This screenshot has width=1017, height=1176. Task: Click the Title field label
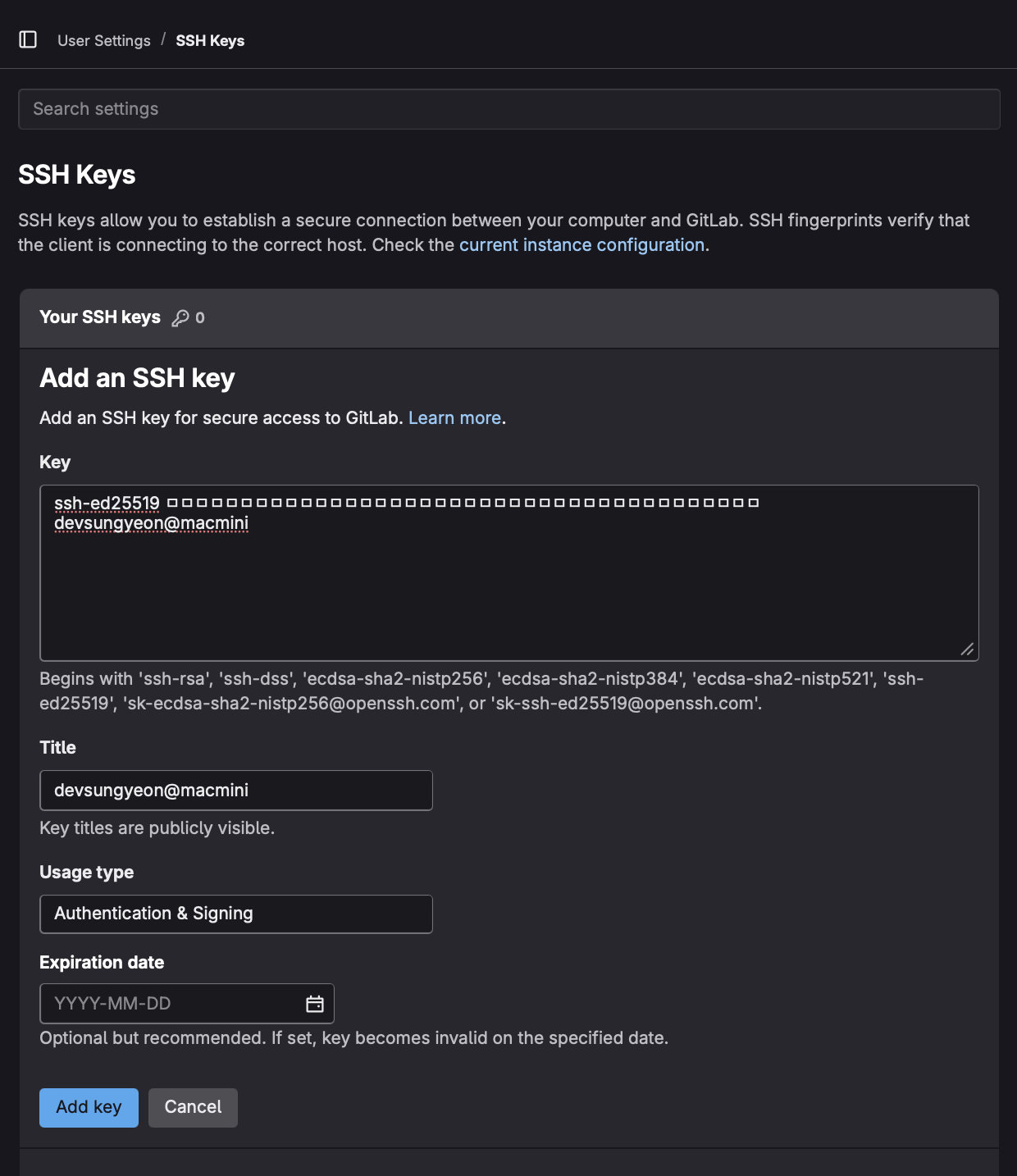(x=57, y=748)
